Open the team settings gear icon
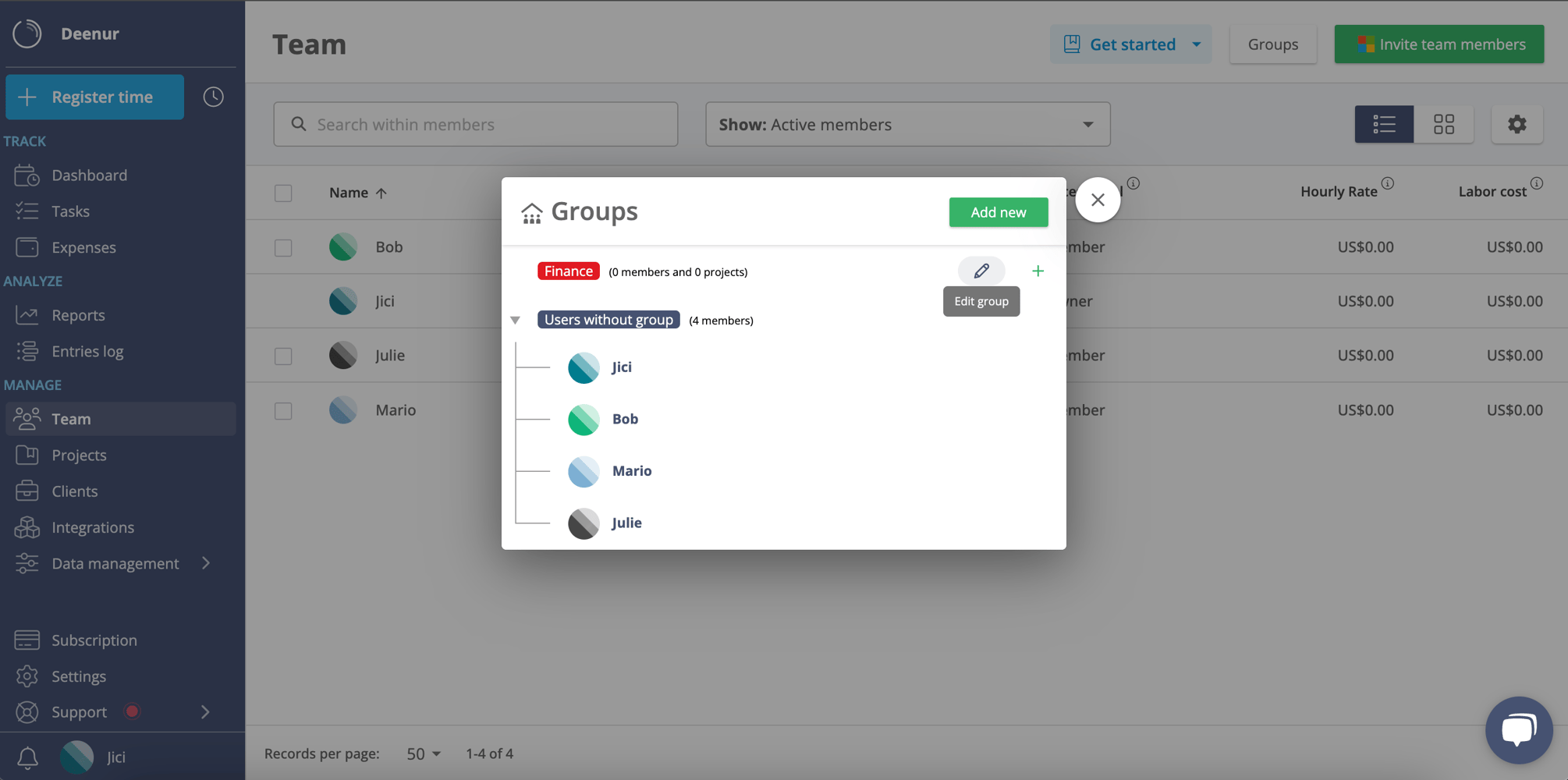Screen dimensions: 1568x780 click(1517, 124)
